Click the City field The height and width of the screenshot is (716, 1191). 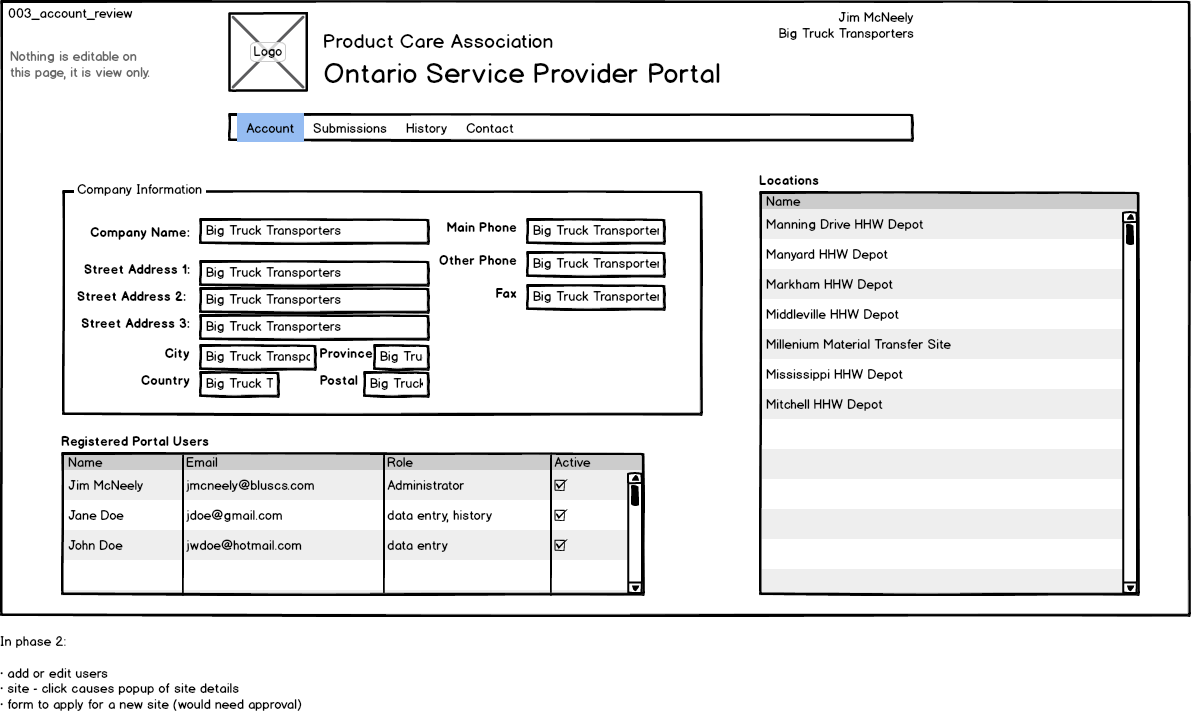tap(257, 357)
